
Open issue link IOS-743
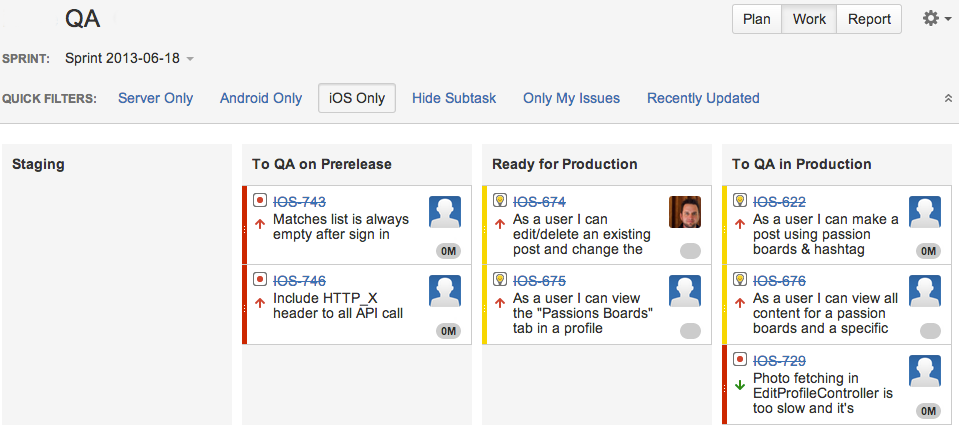click(x=300, y=202)
